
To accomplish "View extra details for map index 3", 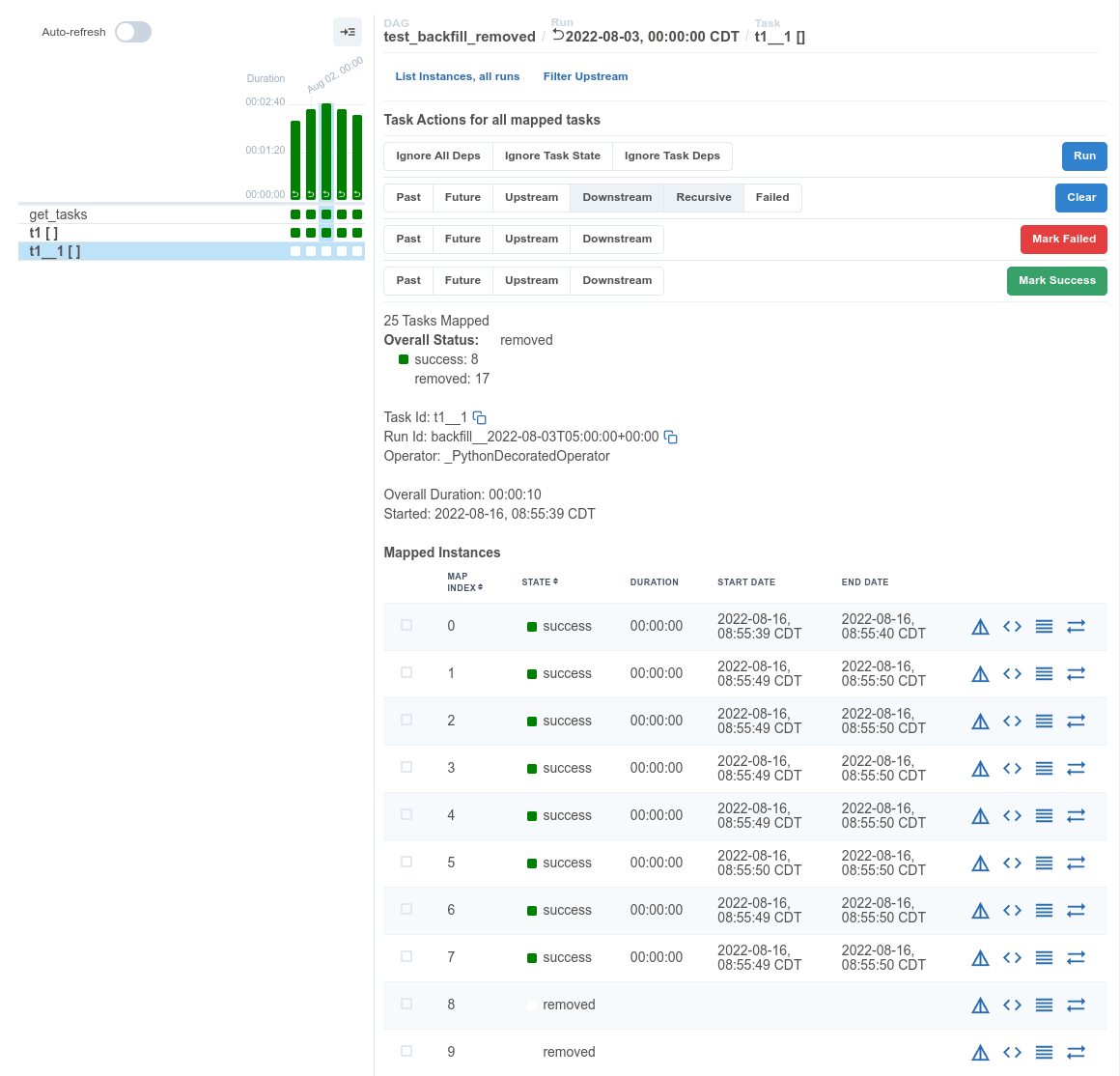I will (980, 768).
